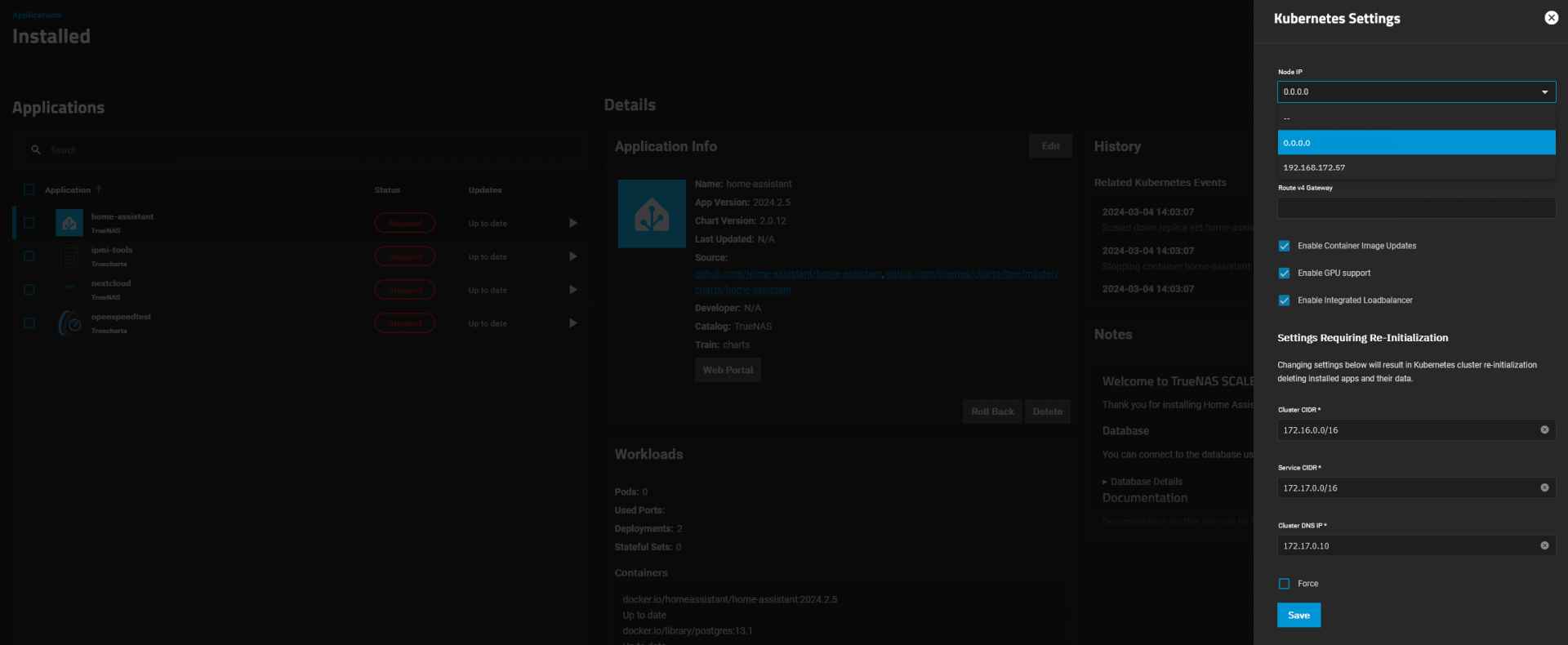This screenshot has width=1568, height=645.
Task: Check the Force checkbox
Action: [x=1284, y=584]
